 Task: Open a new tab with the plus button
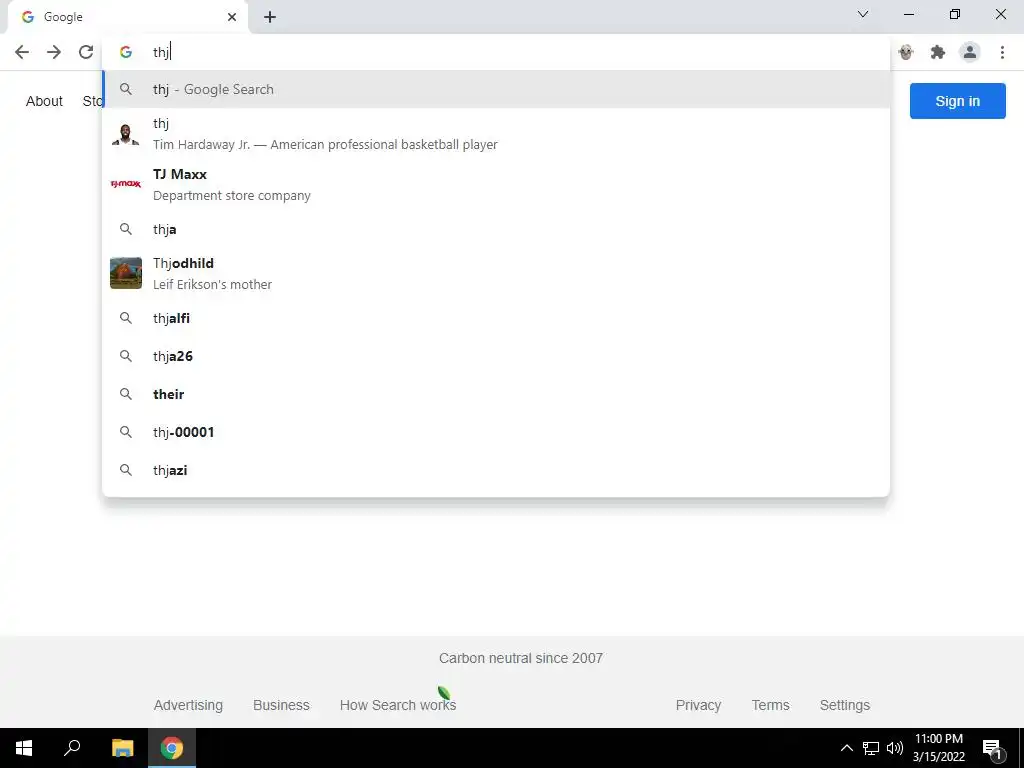click(x=270, y=17)
